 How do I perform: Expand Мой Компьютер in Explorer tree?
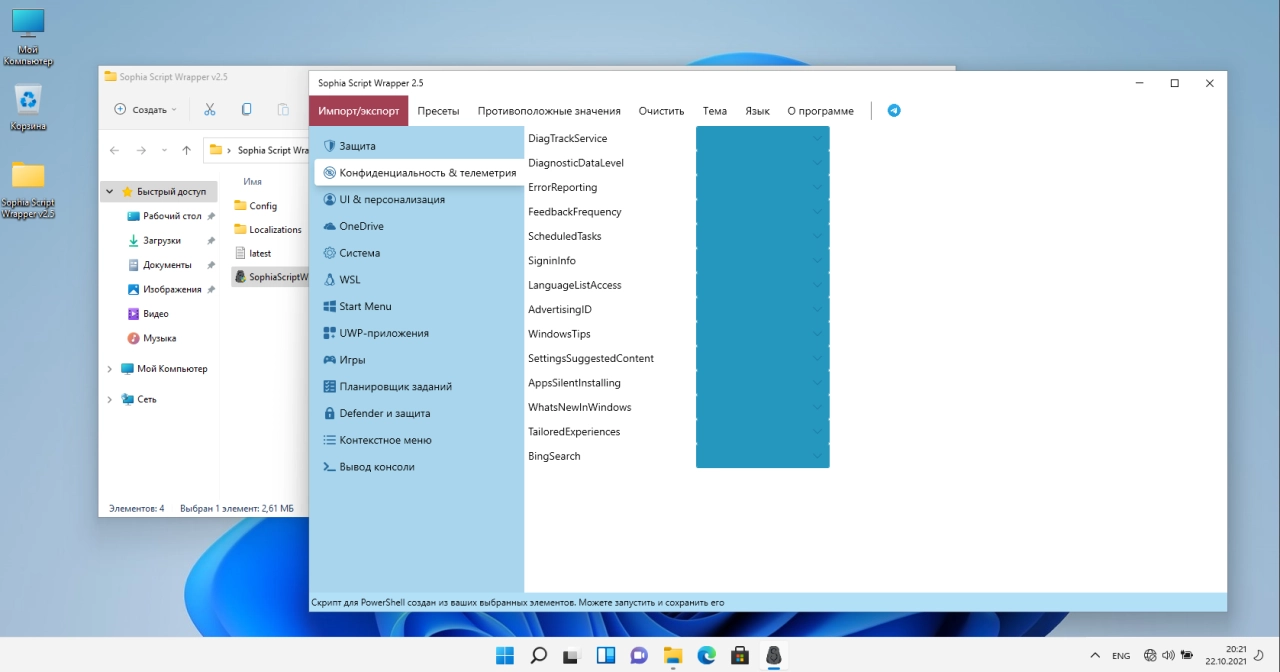pyautogui.click(x=110, y=369)
